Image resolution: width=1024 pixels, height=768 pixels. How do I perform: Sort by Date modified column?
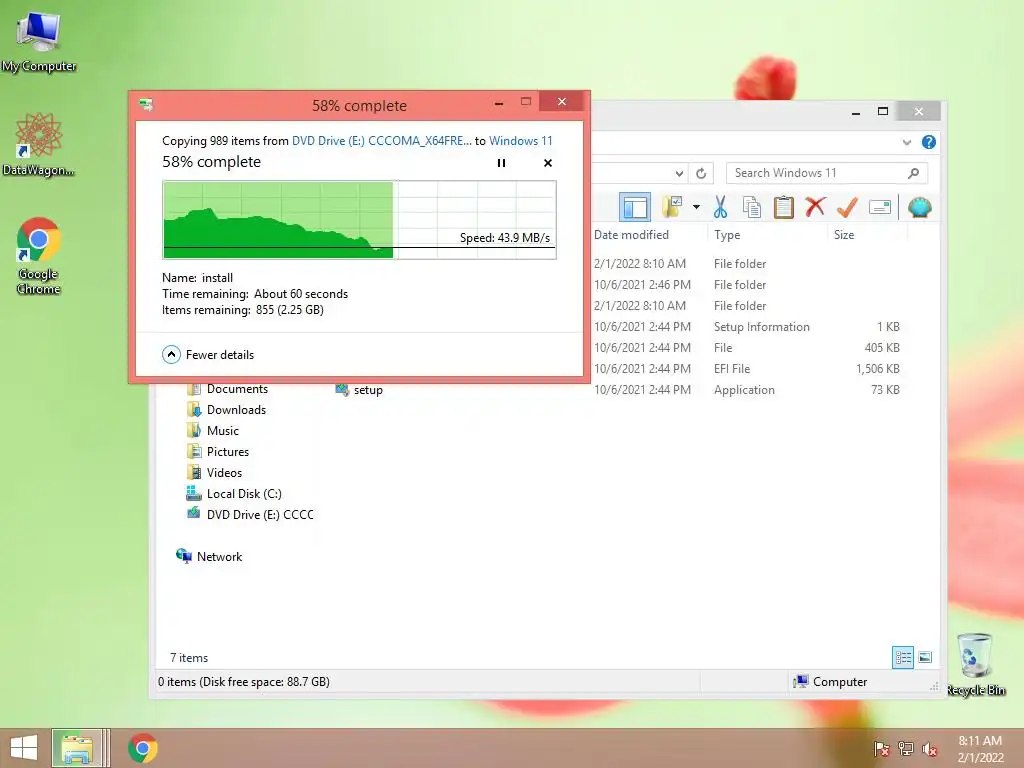pos(632,234)
